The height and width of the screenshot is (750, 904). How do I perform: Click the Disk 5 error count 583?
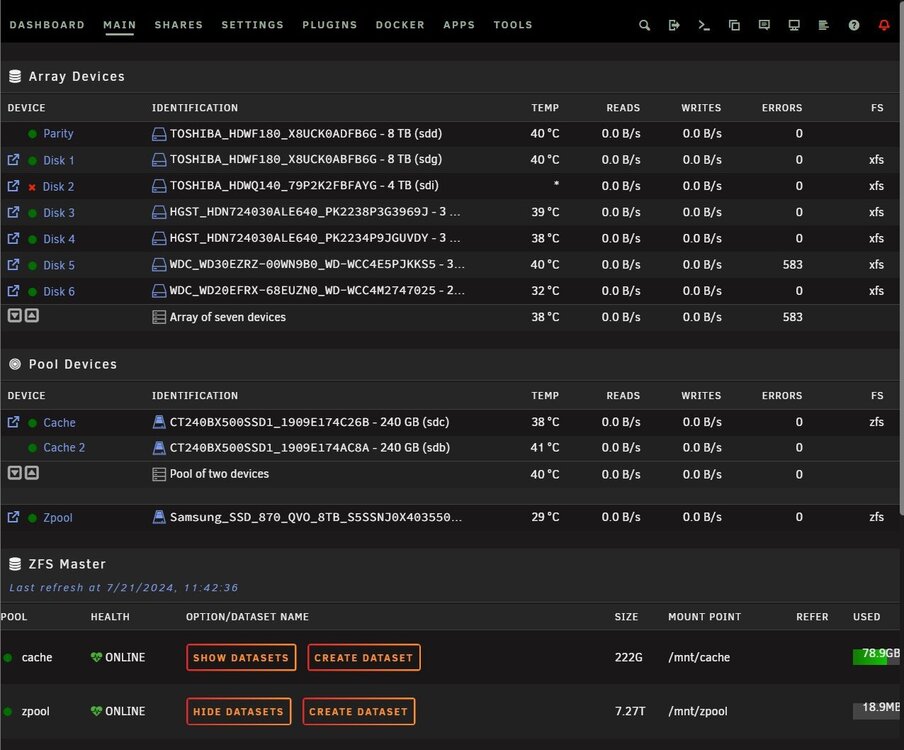click(792, 265)
